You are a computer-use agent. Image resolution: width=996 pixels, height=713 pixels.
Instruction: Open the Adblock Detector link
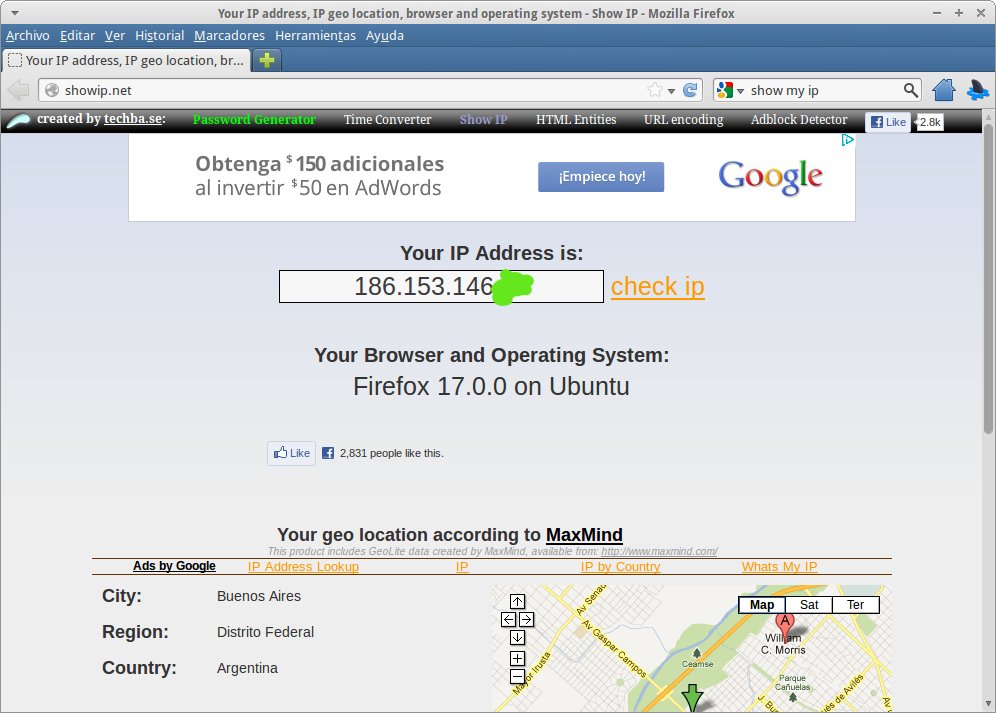pos(799,119)
